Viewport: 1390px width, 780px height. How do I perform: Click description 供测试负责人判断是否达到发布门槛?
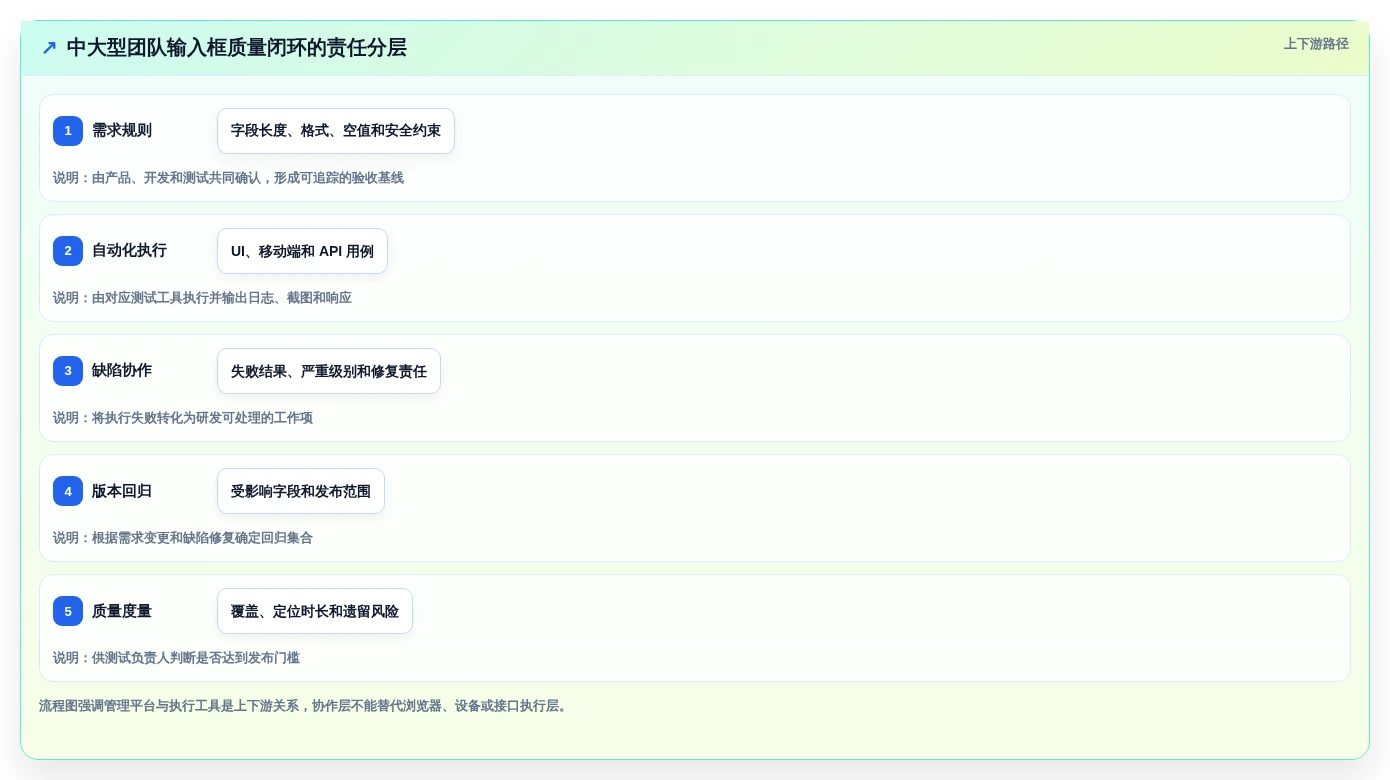click(176, 658)
